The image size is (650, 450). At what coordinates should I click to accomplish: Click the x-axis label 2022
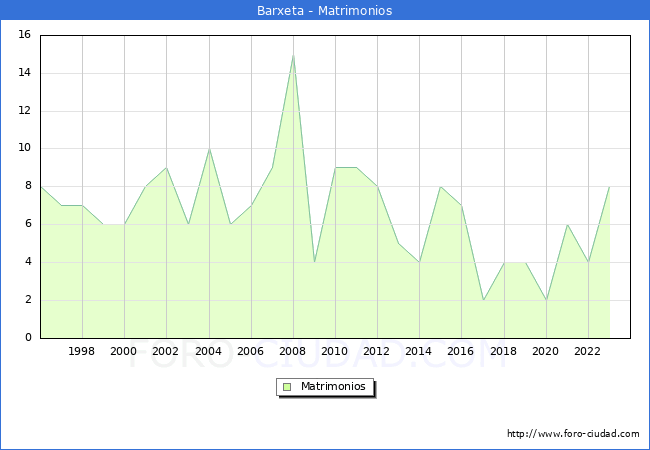tap(587, 351)
